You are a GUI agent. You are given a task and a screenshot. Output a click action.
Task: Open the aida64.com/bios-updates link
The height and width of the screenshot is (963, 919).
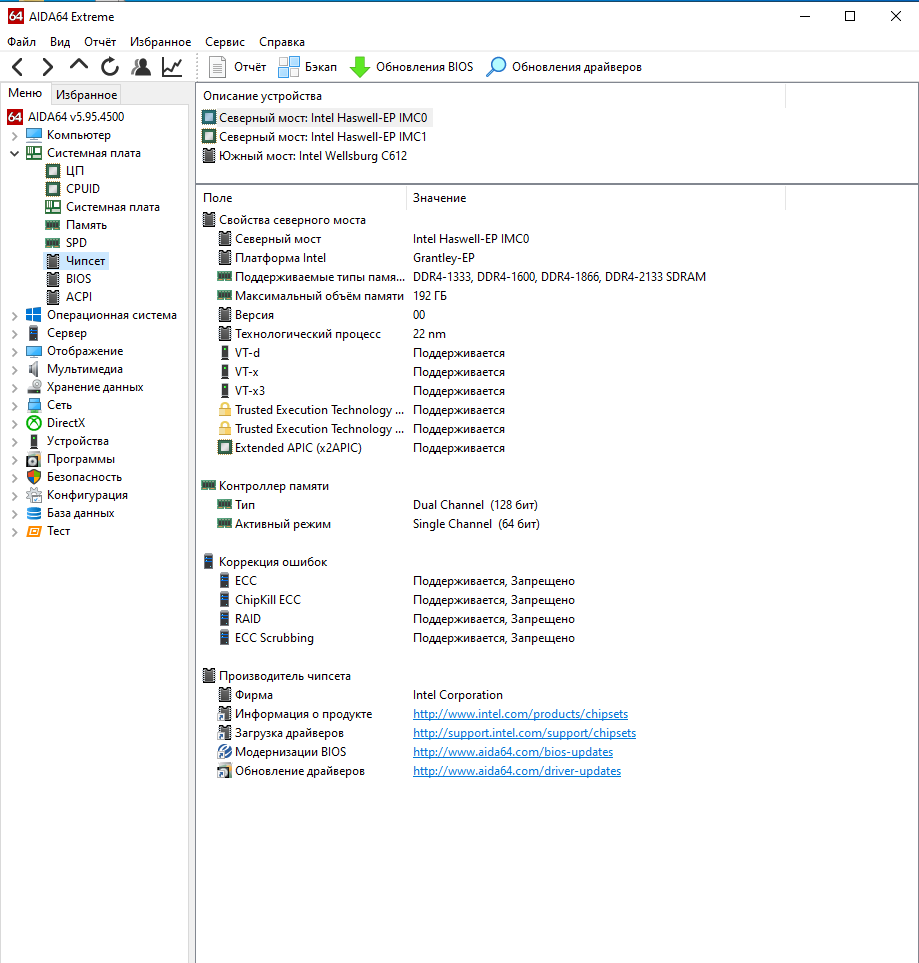click(513, 752)
